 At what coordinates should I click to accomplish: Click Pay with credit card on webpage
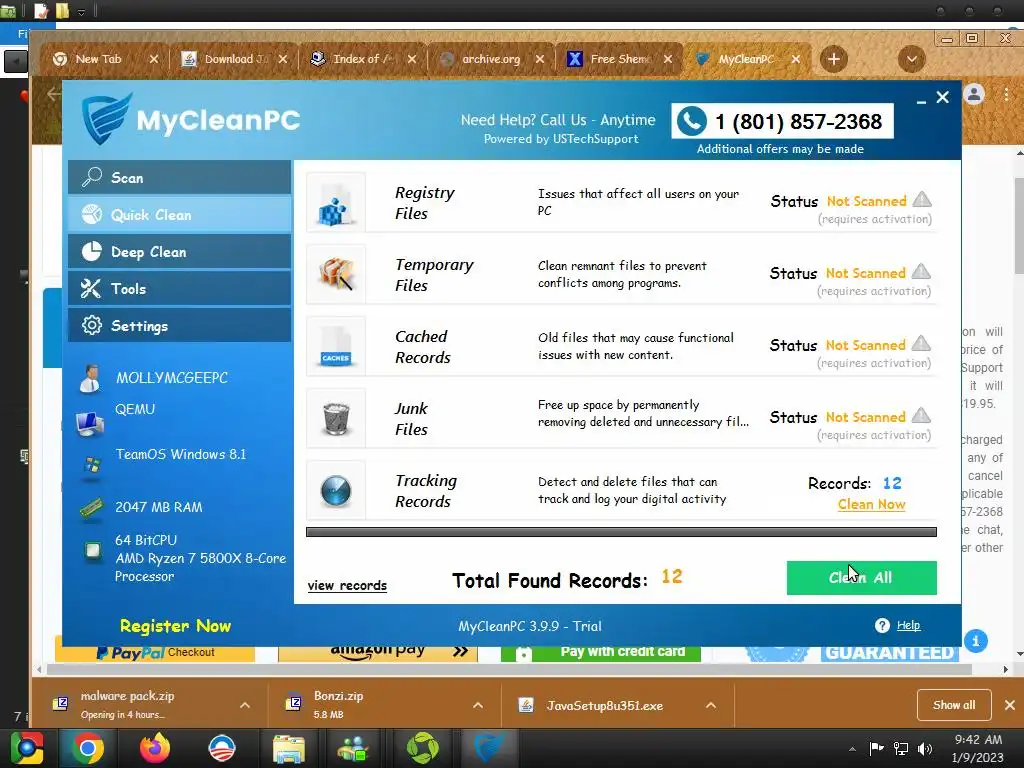click(601, 652)
